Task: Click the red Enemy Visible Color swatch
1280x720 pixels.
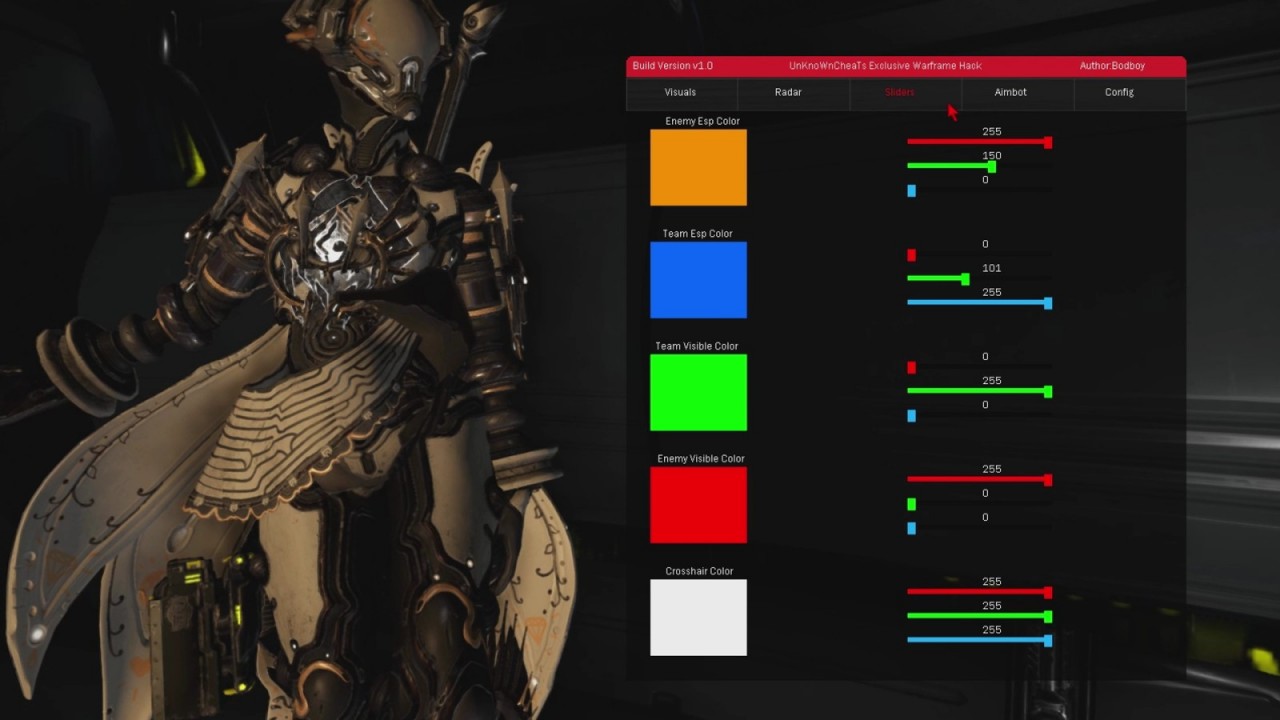Action: click(698, 505)
